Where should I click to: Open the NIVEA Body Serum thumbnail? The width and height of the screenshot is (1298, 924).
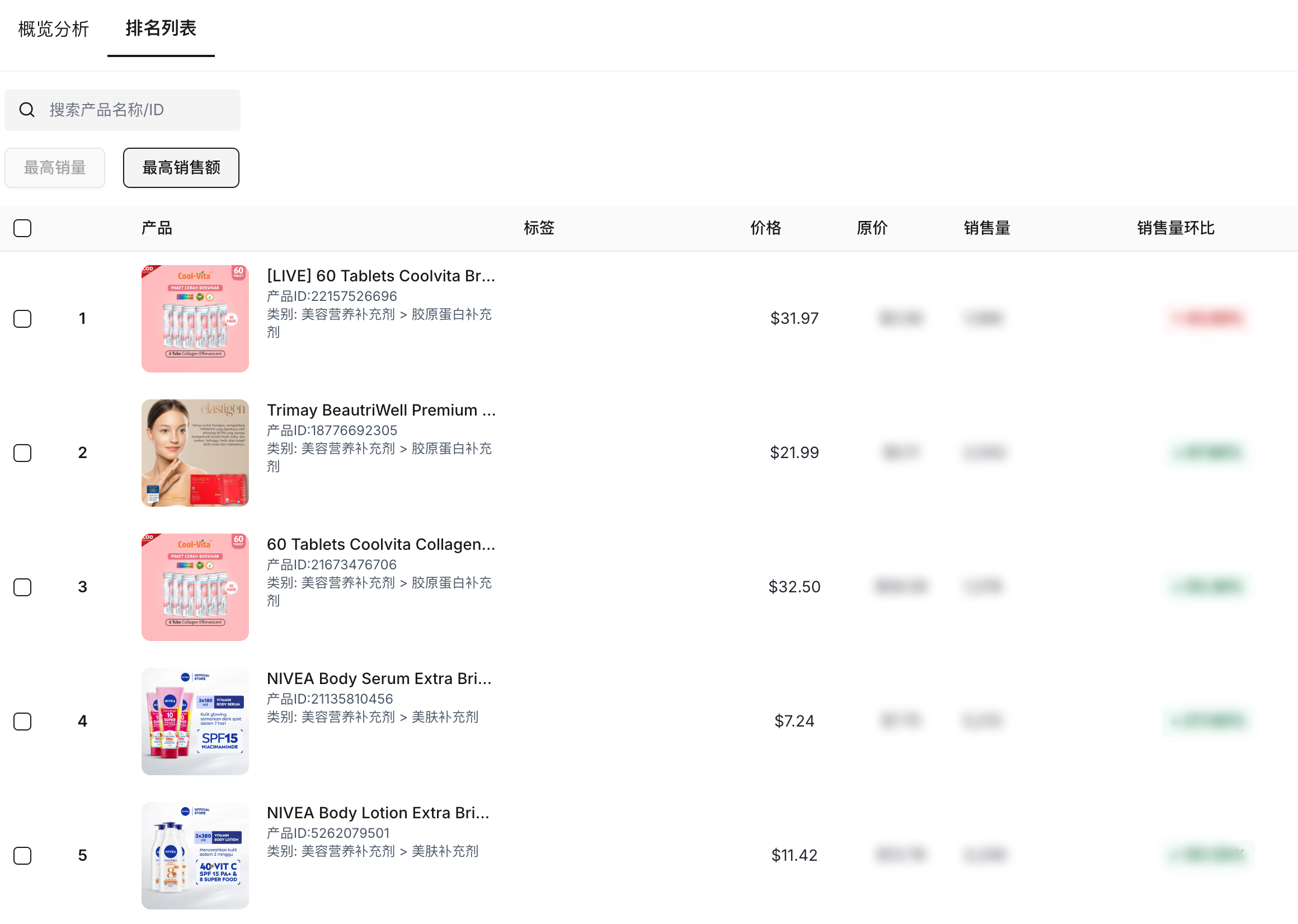pyautogui.click(x=195, y=722)
